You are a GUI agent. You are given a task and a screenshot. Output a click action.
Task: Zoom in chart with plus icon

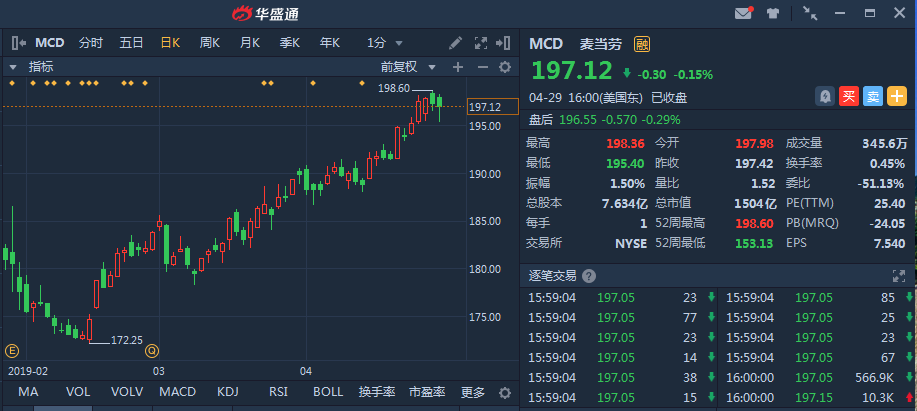pyautogui.click(x=458, y=67)
